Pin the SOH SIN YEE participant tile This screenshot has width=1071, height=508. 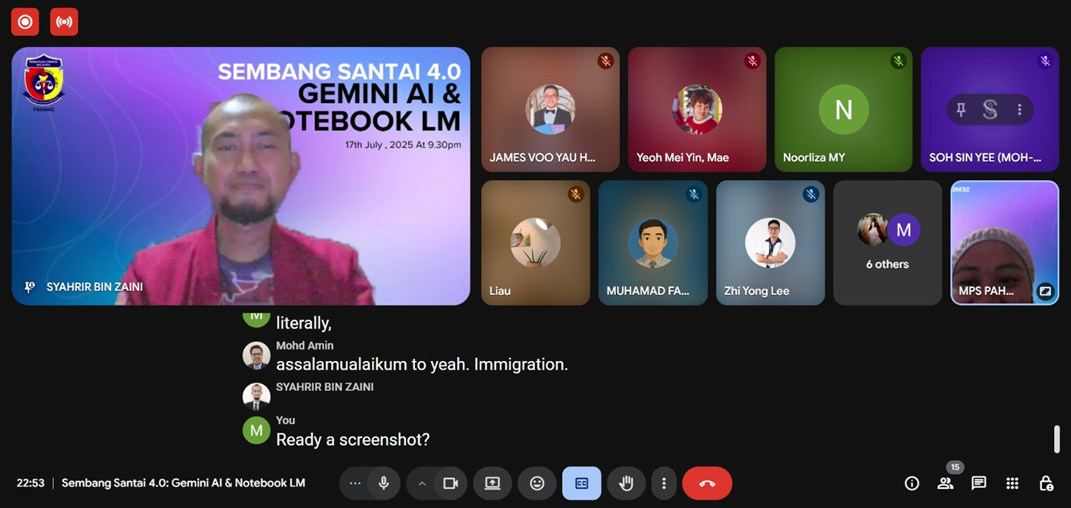961,110
